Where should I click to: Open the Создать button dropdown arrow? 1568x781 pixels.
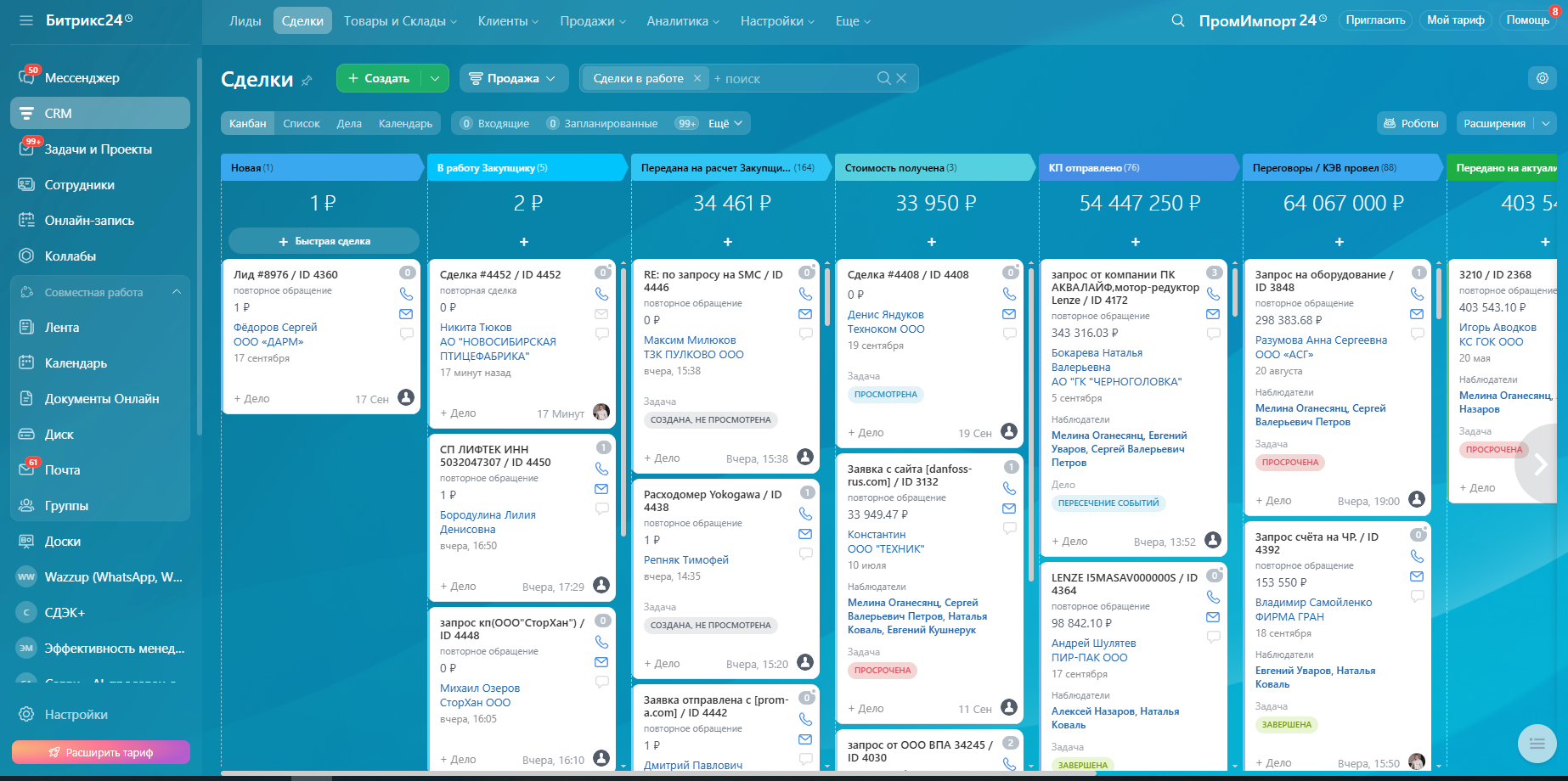(435, 78)
